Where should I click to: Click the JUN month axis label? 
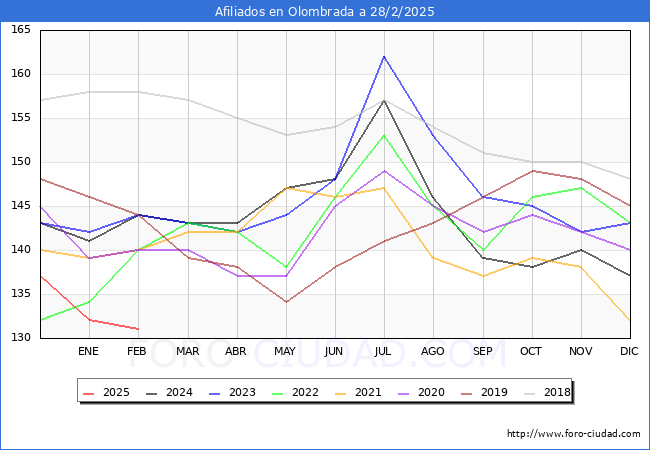[334, 351]
